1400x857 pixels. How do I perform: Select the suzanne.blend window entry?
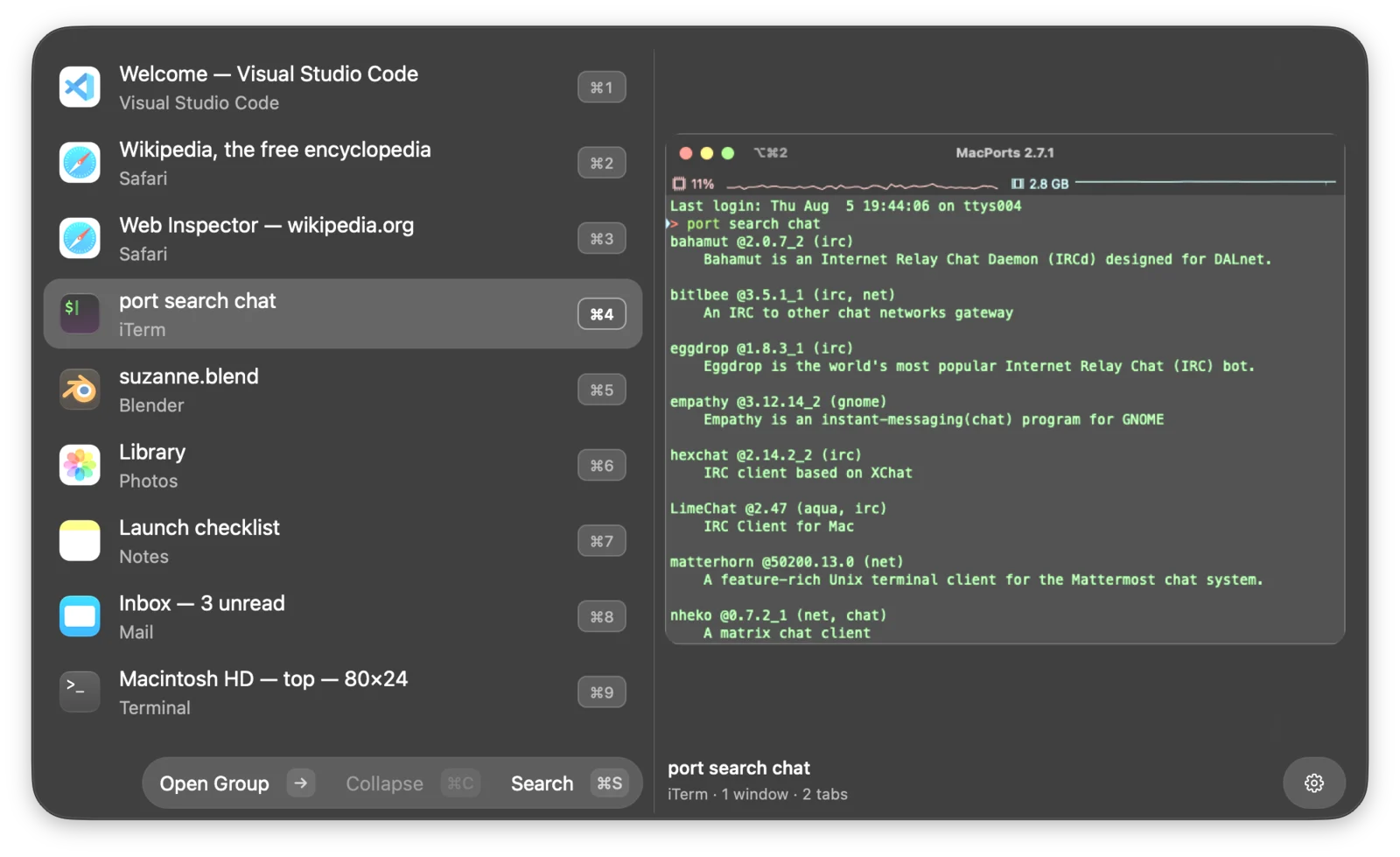tap(343, 390)
